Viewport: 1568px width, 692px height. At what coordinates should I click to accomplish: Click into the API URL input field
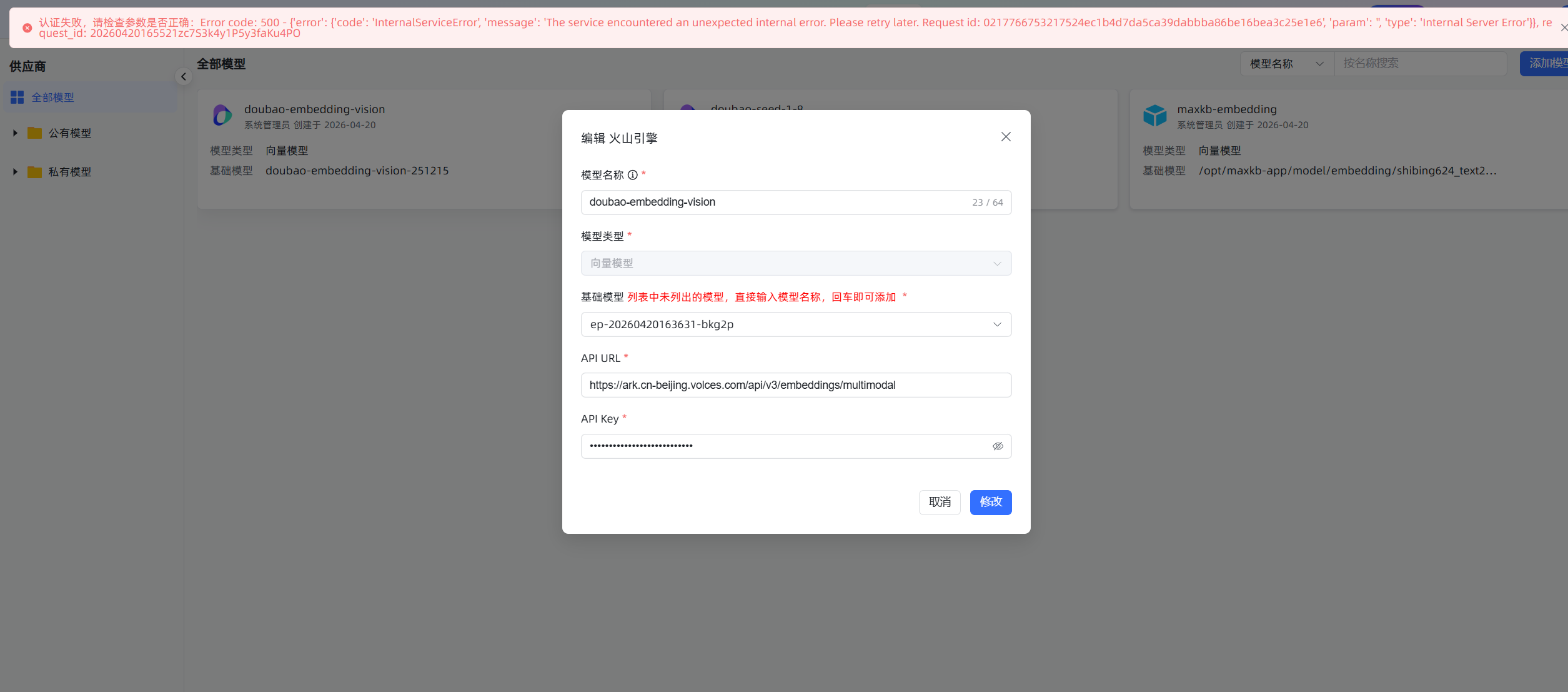(x=795, y=385)
